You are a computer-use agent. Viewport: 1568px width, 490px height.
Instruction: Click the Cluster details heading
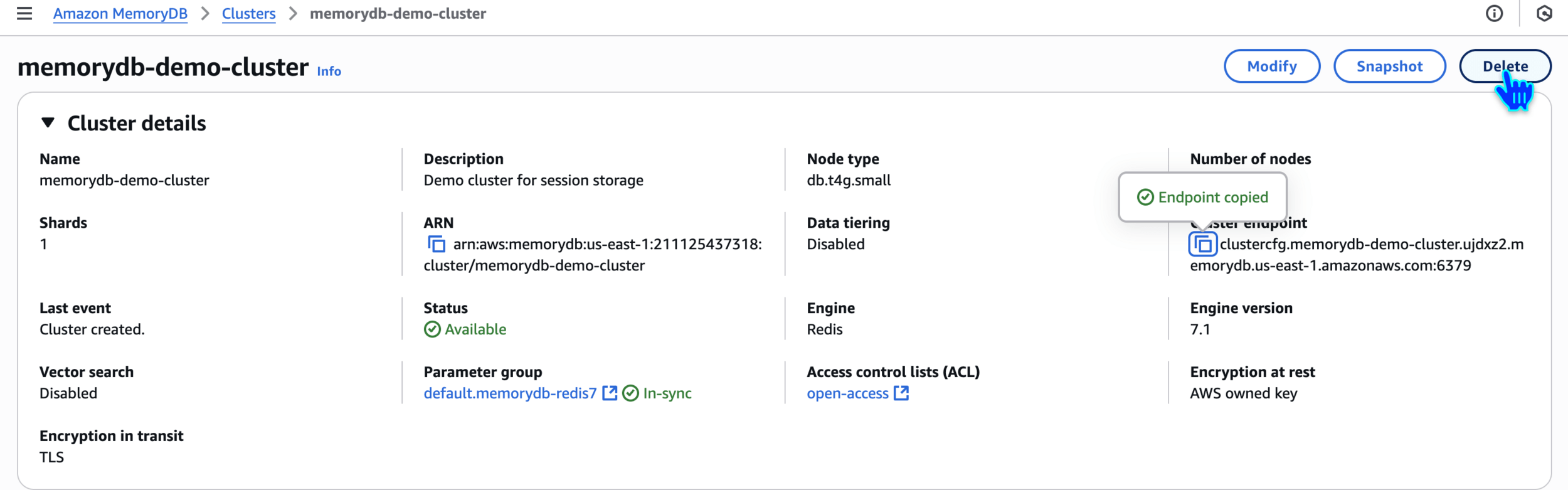tap(137, 124)
